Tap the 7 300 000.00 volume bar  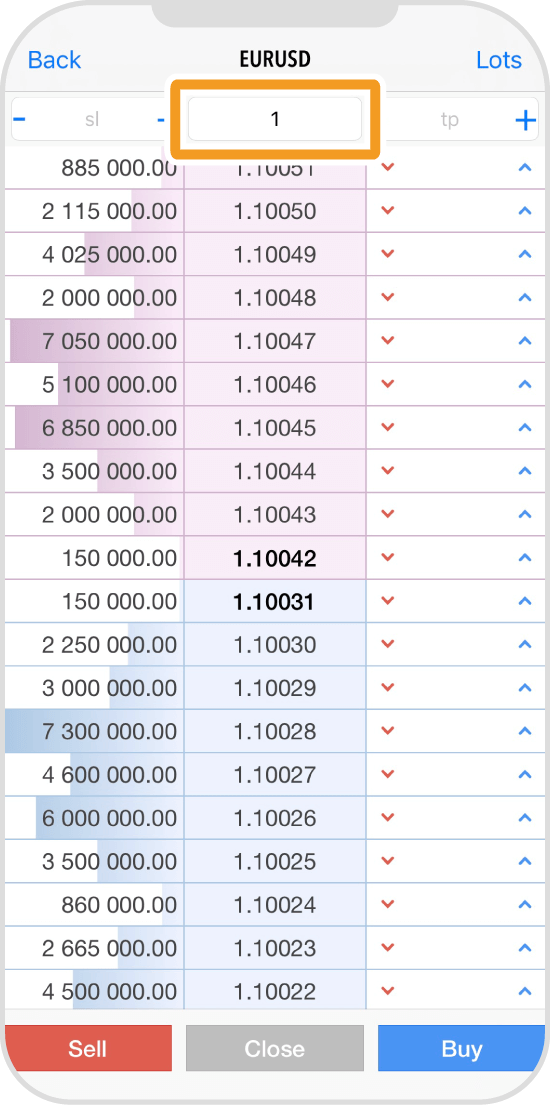point(94,731)
